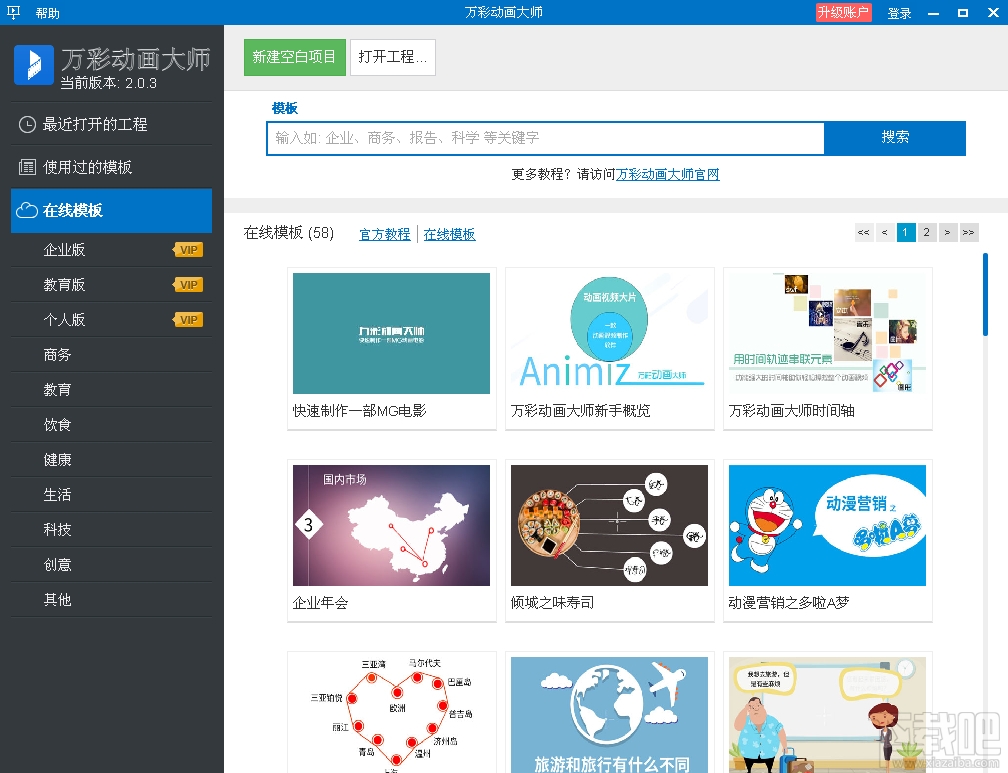
Task: Open the 旅游和旅行有什么不同 template
Action: [609, 714]
